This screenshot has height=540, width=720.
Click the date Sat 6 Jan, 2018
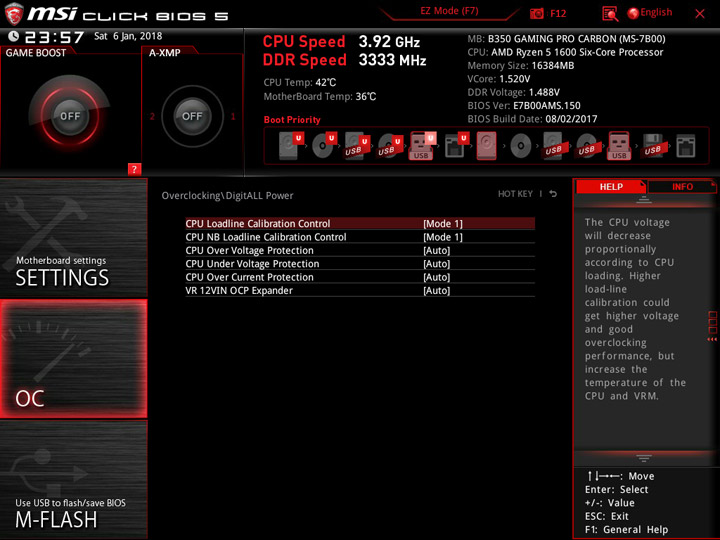pos(128,36)
